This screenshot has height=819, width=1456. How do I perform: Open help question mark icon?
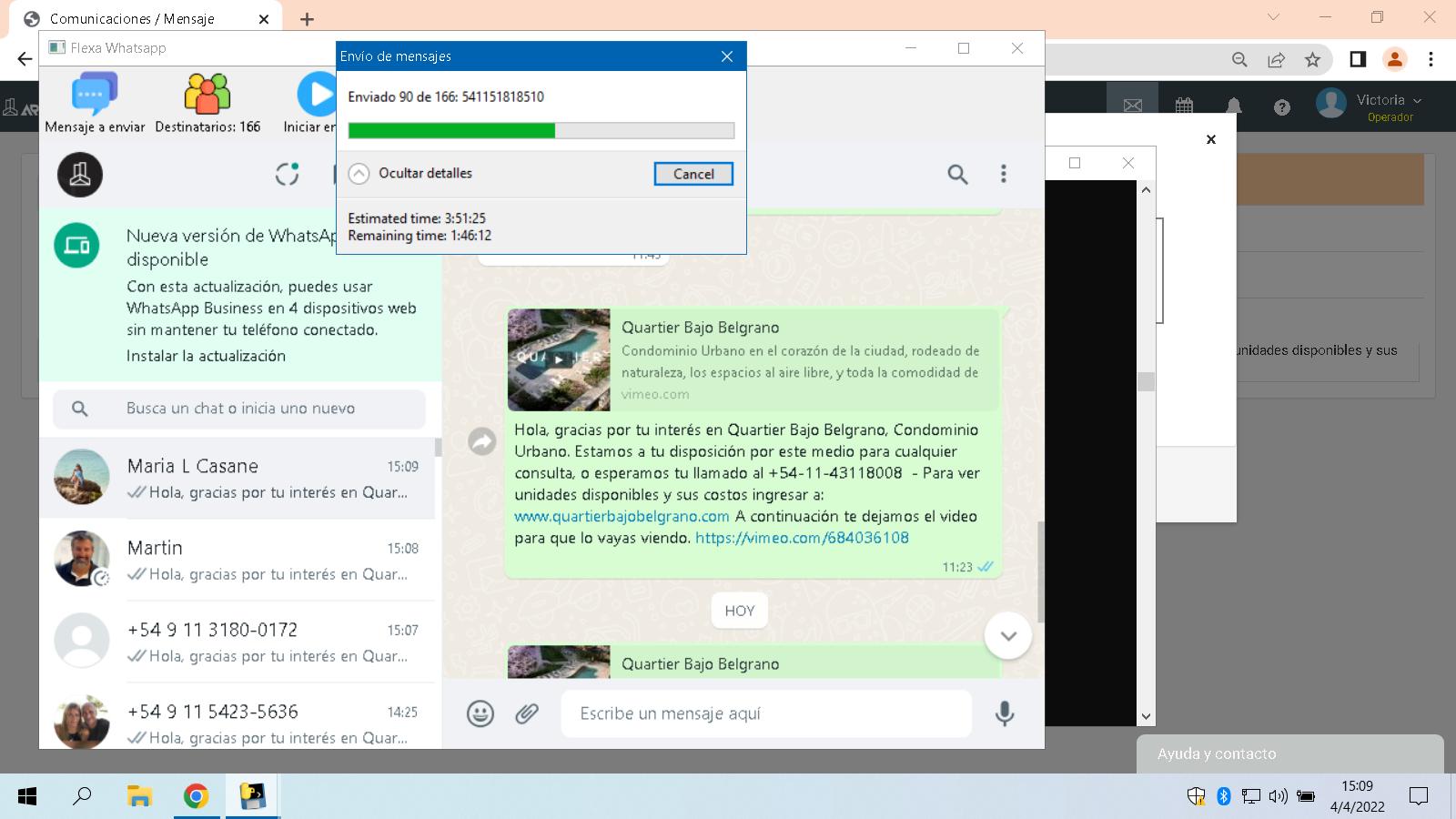click(x=1282, y=107)
